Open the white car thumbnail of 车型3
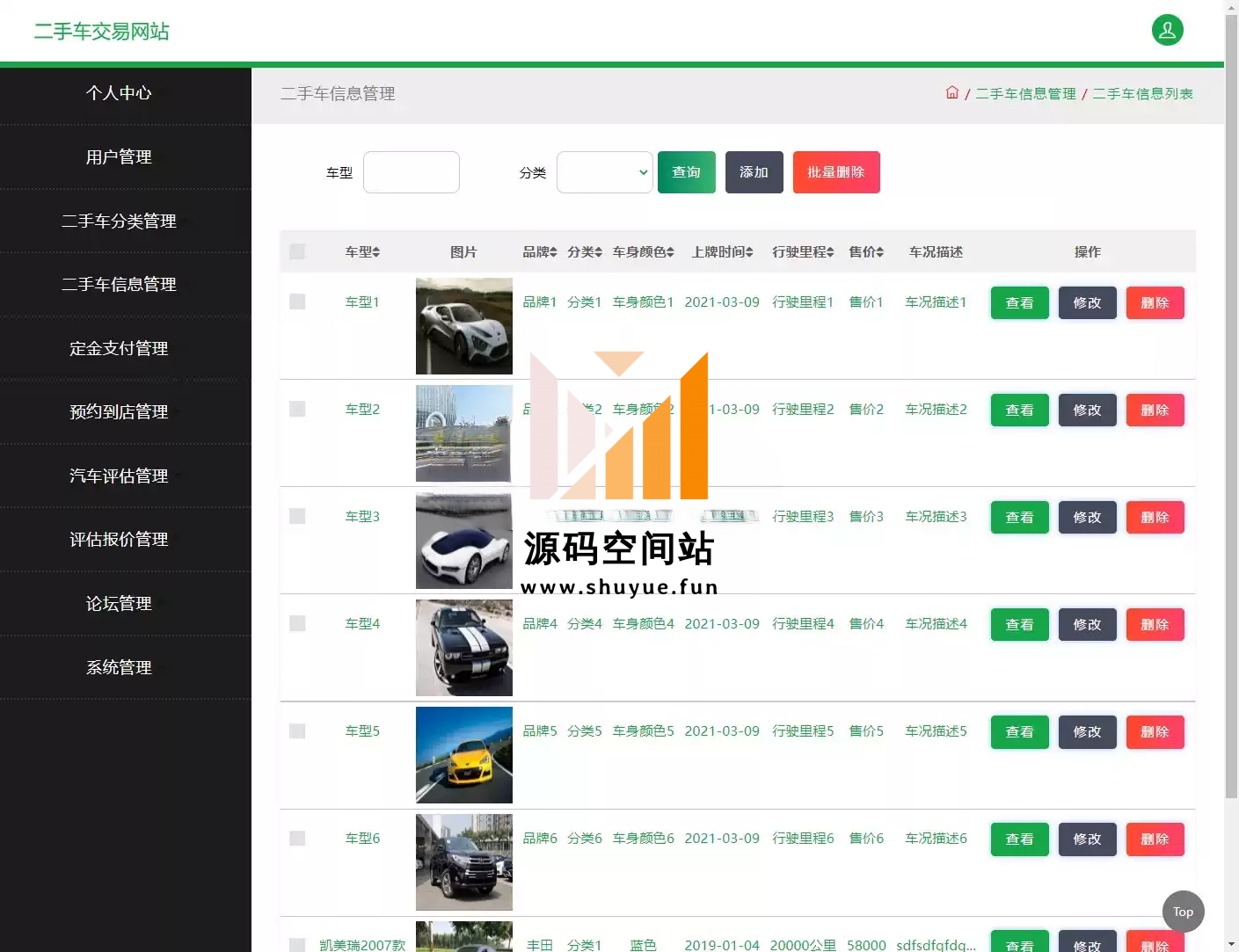1239x952 pixels. tap(464, 541)
